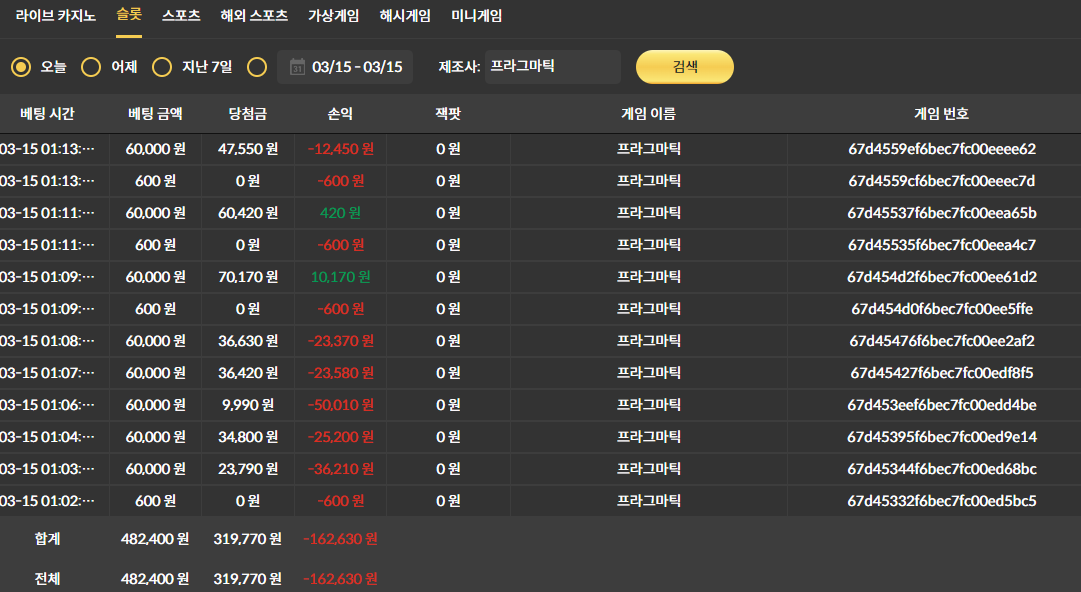The height and width of the screenshot is (592, 1081).
Task: Open the 스포츠 tab
Action: coord(181,16)
